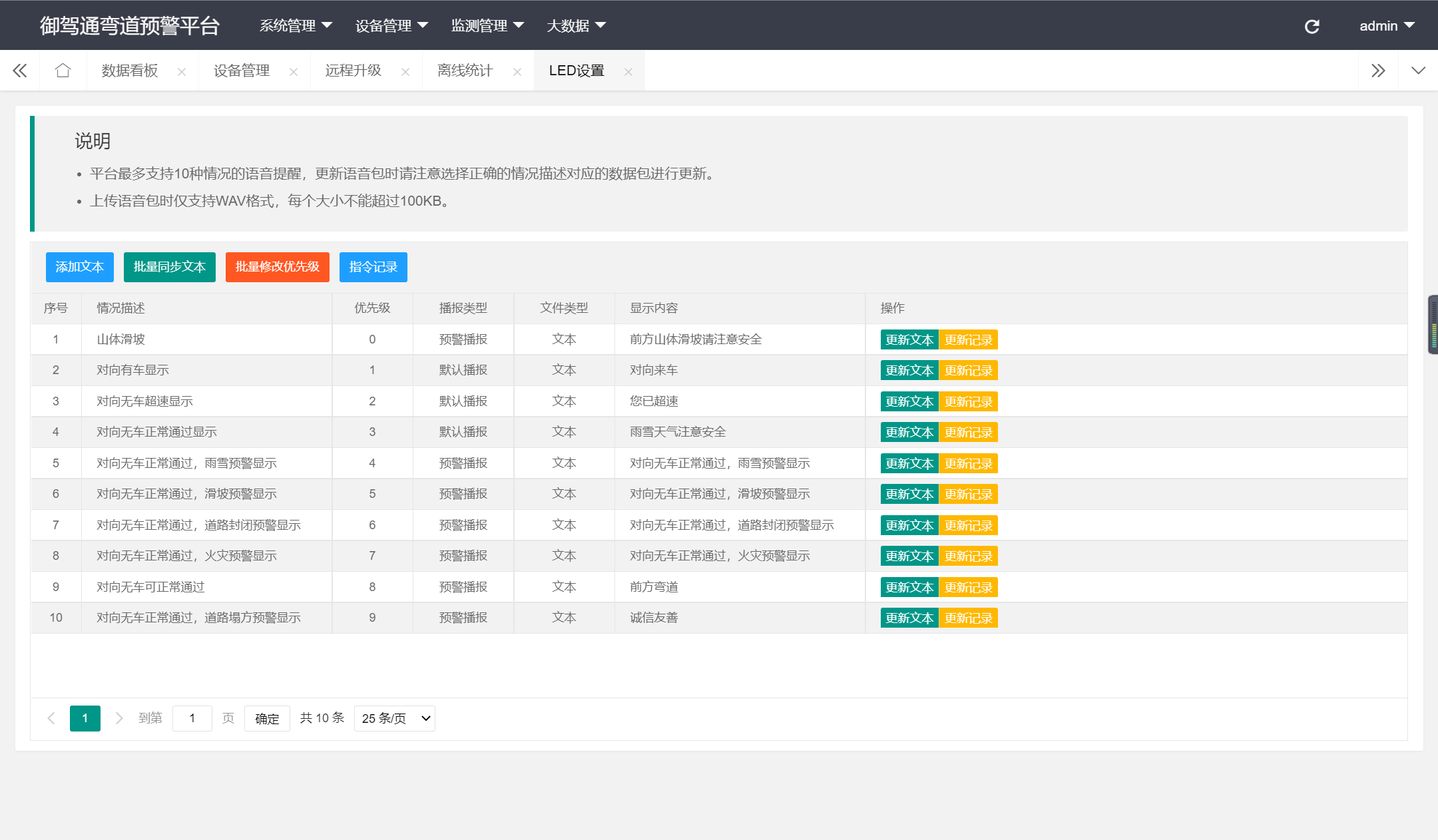Open the admin user dropdown
Image resolution: width=1438 pixels, height=840 pixels.
click(x=1387, y=25)
